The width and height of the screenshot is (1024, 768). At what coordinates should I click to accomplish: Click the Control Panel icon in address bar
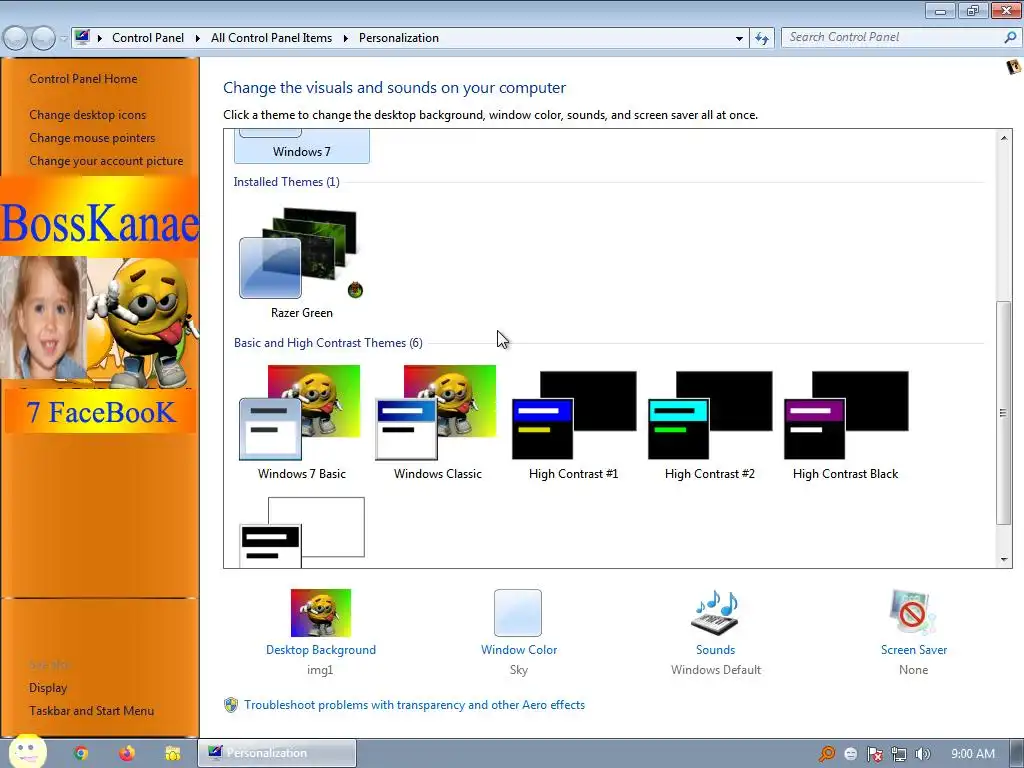(x=82, y=37)
